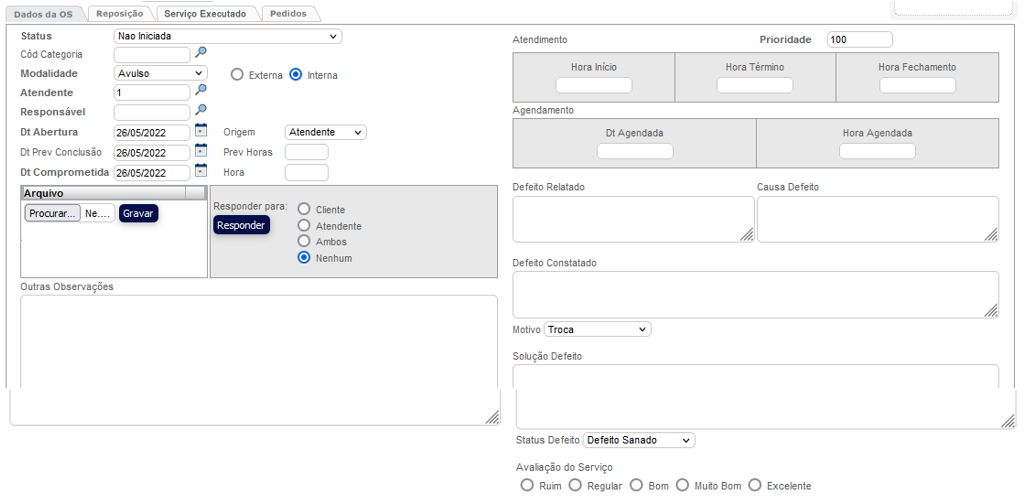Viewport: 1025px width, 502px height.
Task: Open the Dt Abertura calendar picker
Action: (x=201, y=130)
